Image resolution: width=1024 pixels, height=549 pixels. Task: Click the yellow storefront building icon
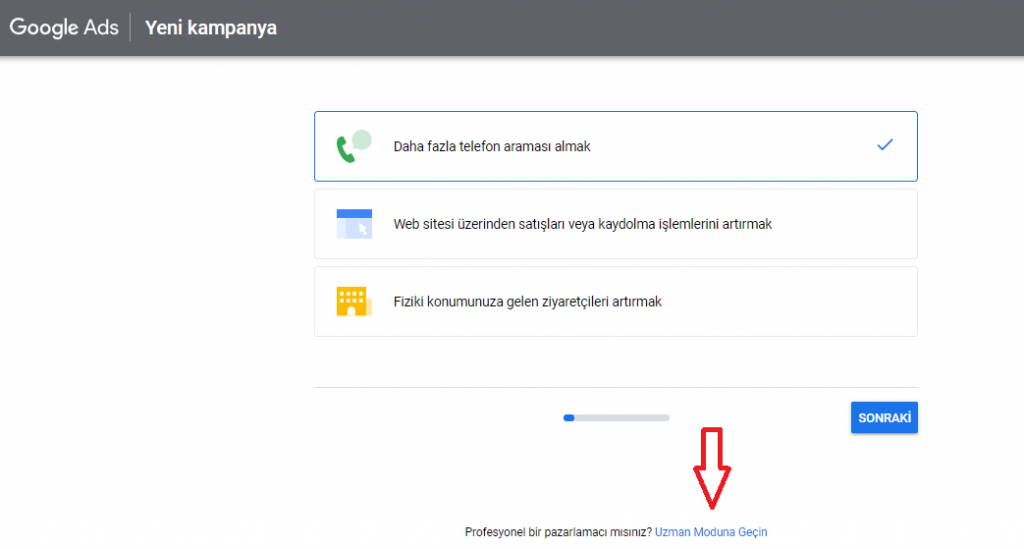(x=354, y=302)
